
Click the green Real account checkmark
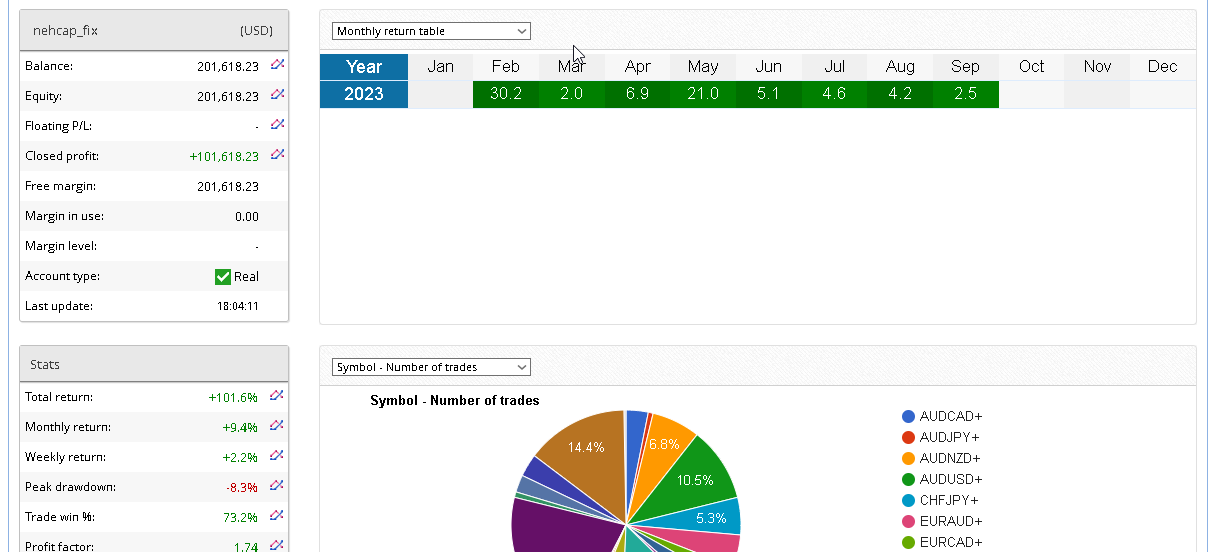(223, 276)
